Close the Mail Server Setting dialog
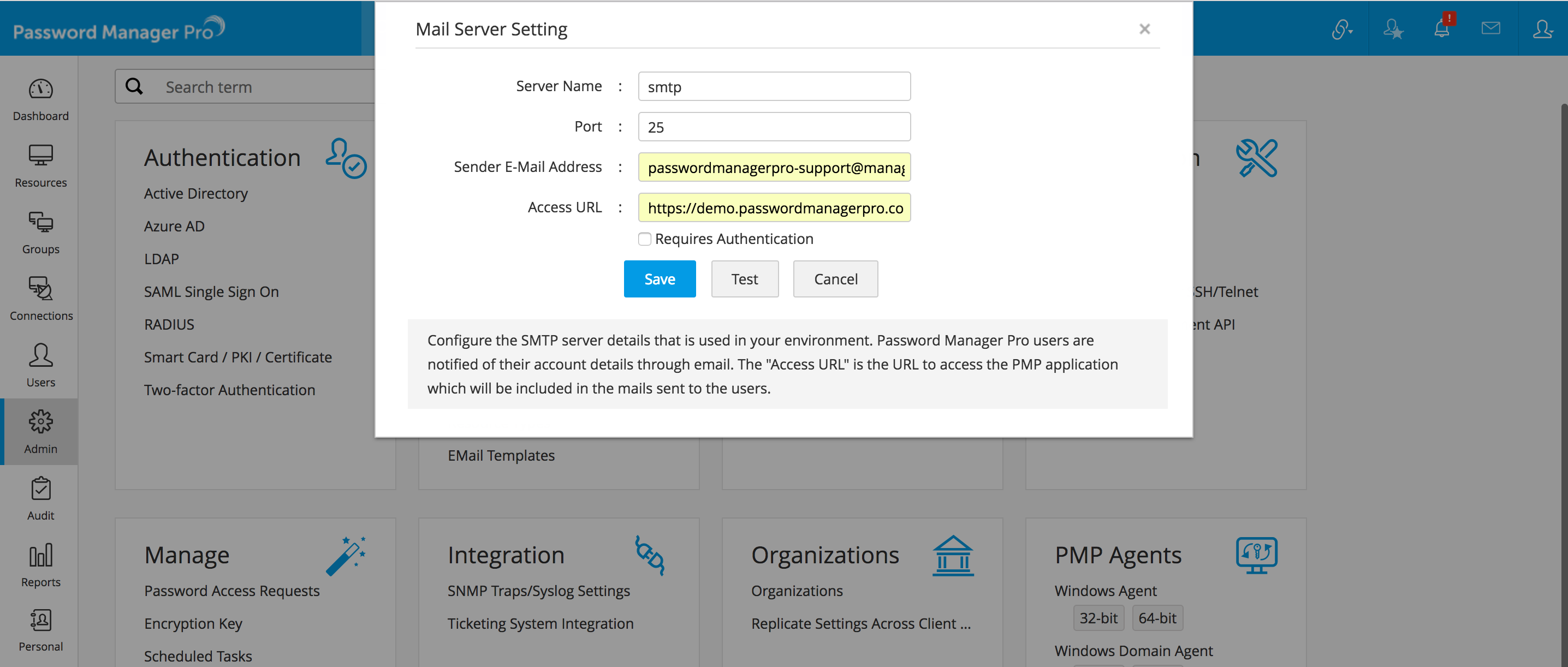Screen dimensions: 1568x667 tap(1144, 28)
